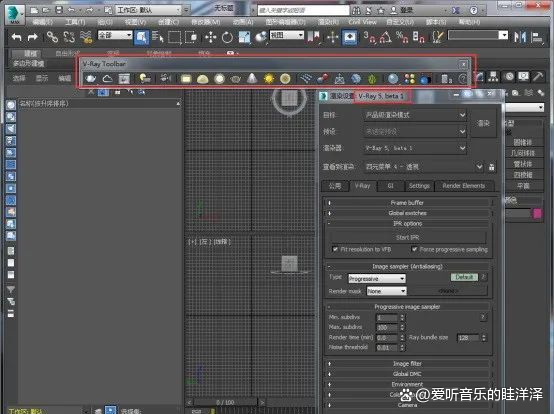This screenshot has height=414, width=554.
Task: Click the Noise threshold value field
Action: coord(387,348)
